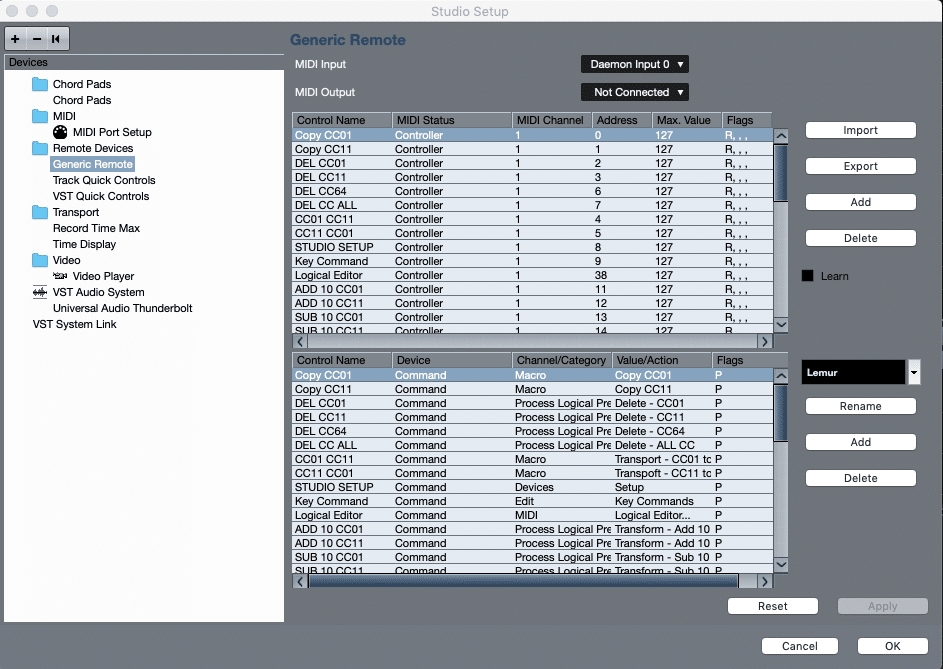
Task: Click the Chord Pads folder icon
Action: tap(40, 84)
